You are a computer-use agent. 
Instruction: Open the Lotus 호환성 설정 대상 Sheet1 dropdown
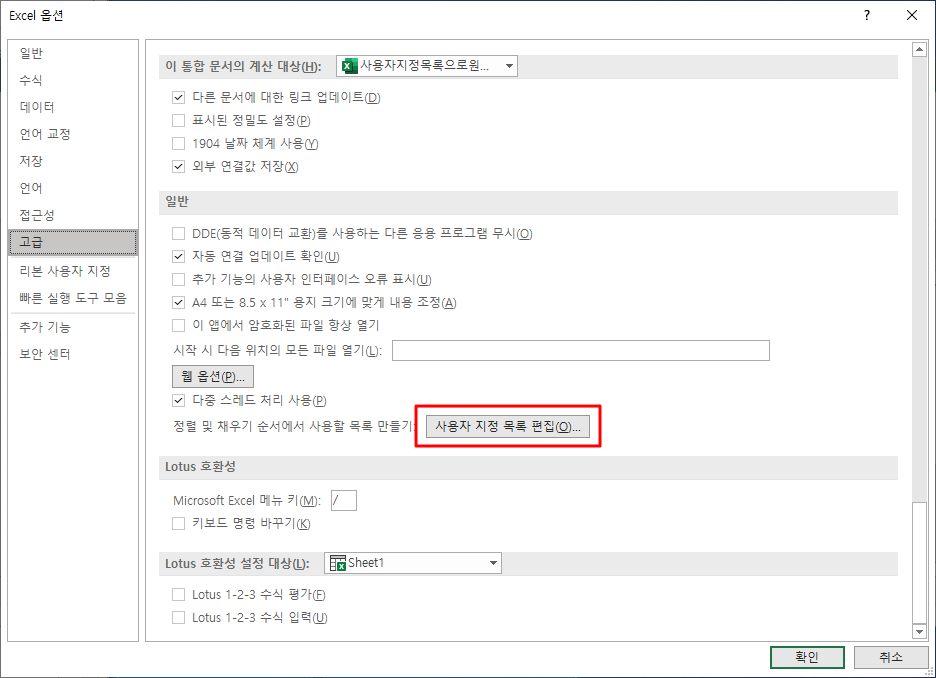pyautogui.click(x=412, y=563)
